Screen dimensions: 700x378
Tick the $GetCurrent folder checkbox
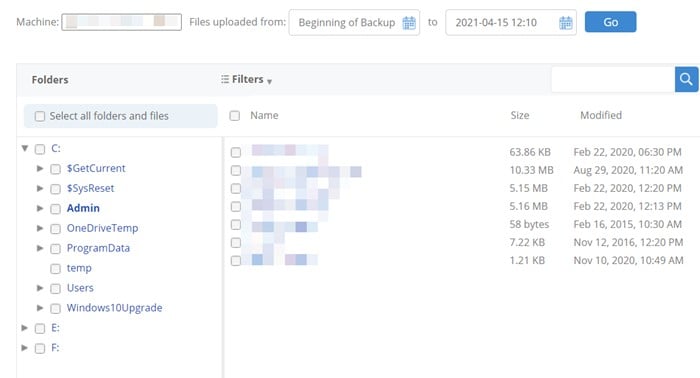tap(55, 169)
